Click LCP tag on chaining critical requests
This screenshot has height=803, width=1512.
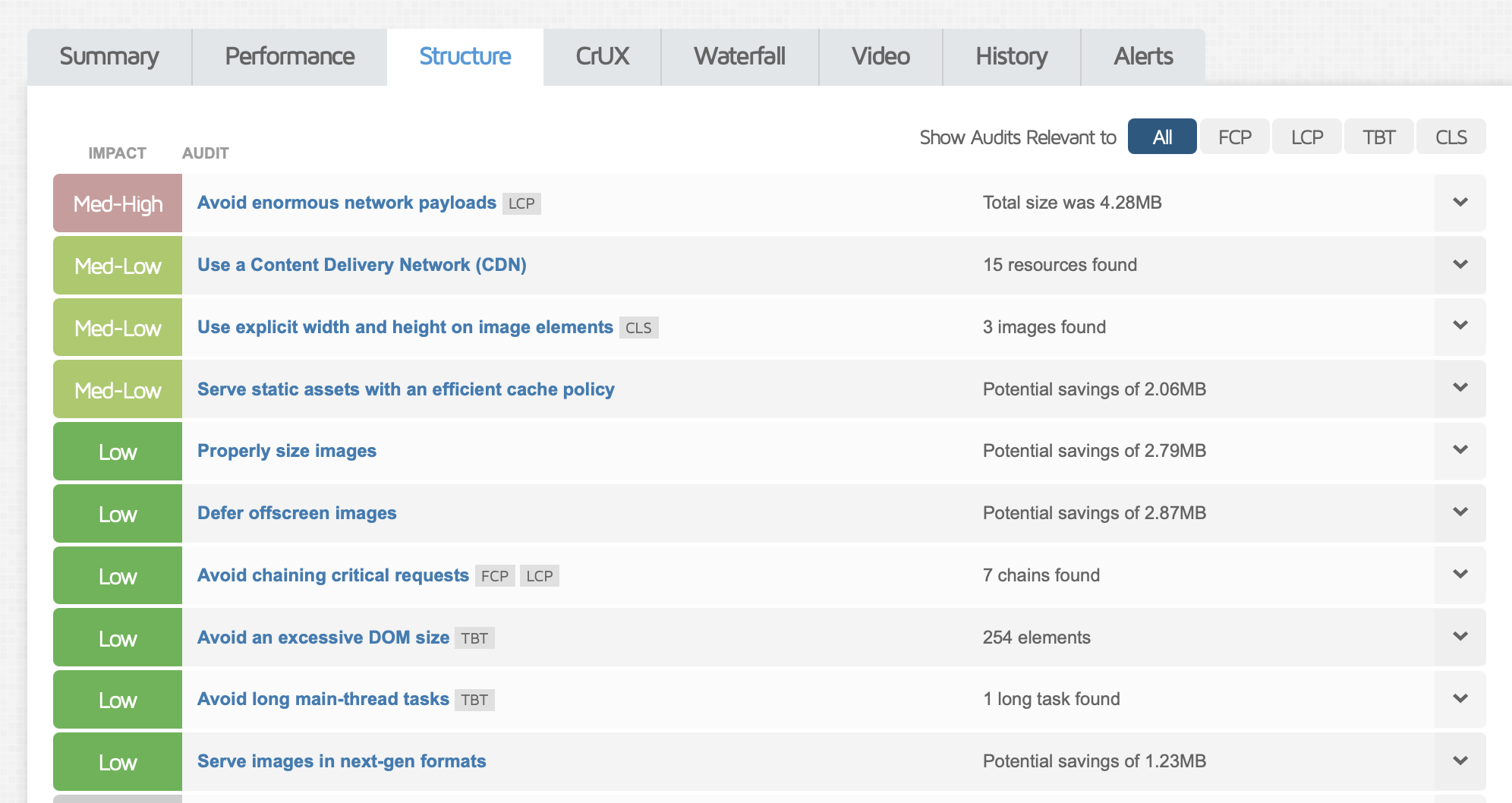(540, 576)
